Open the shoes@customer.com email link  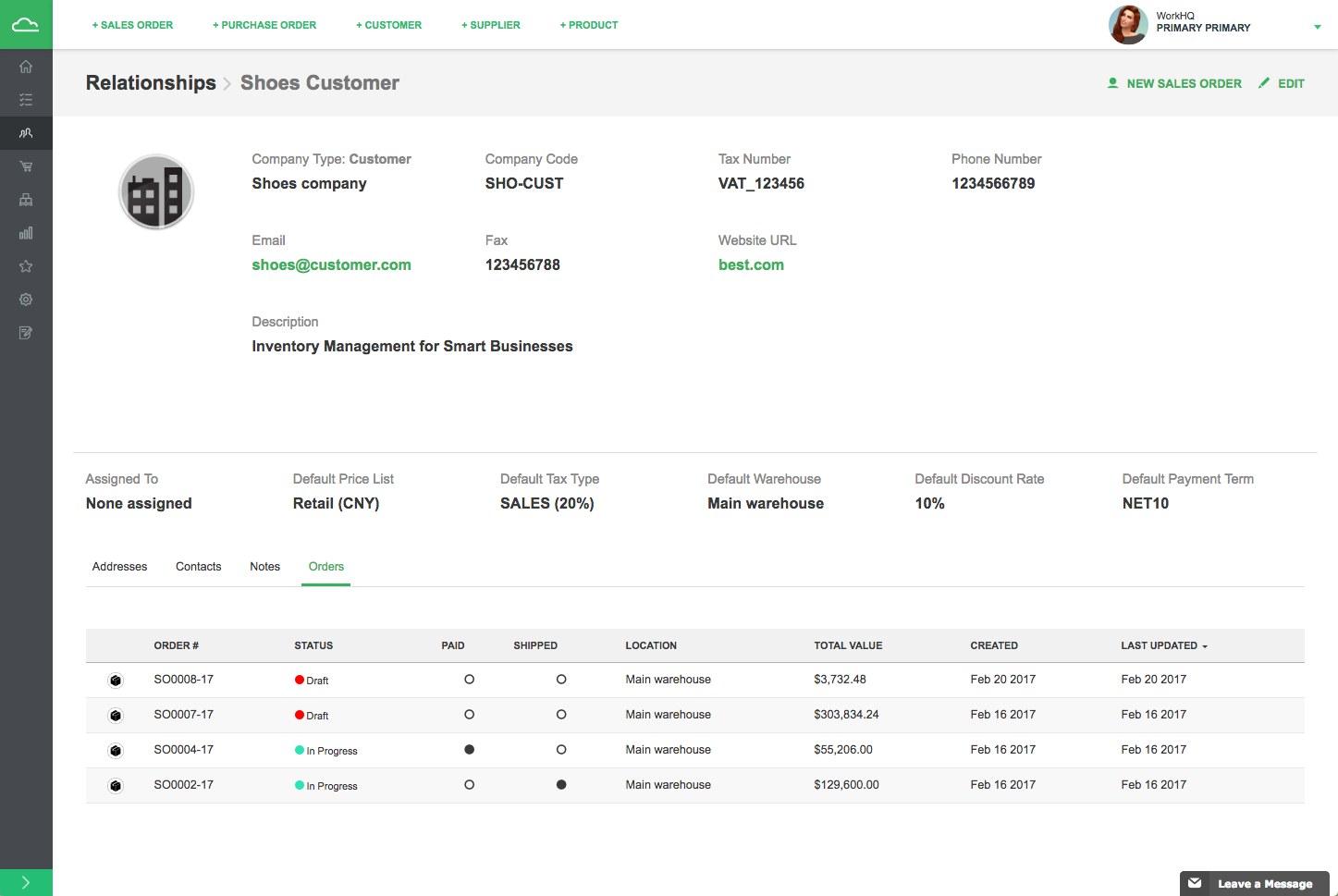click(x=331, y=264)
